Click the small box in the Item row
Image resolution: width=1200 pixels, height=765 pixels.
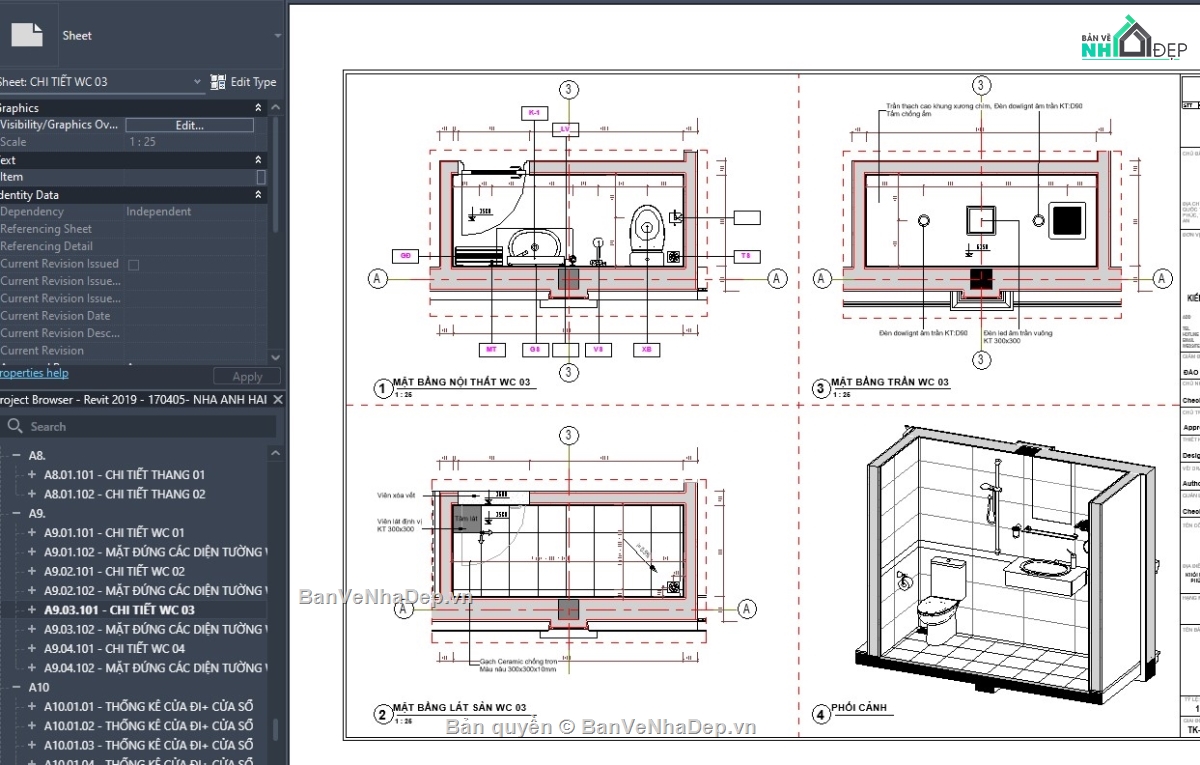coord(261,177)
